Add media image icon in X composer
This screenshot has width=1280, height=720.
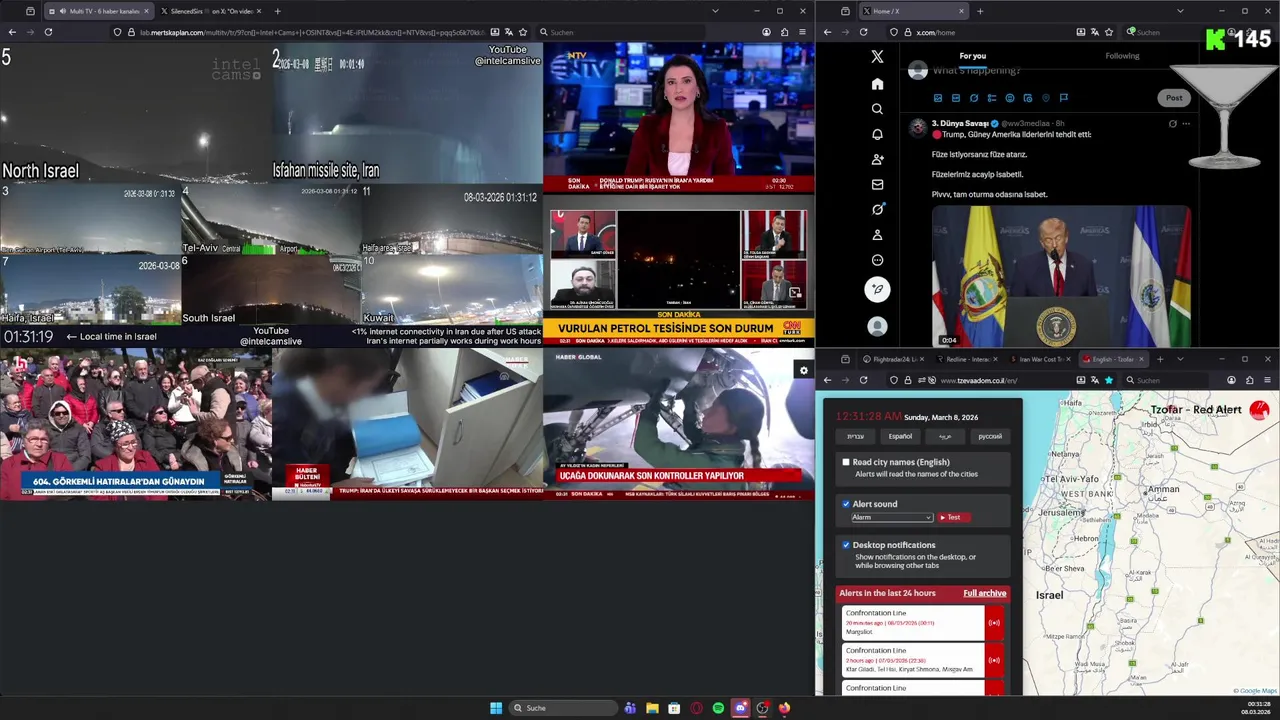[938, 98]
